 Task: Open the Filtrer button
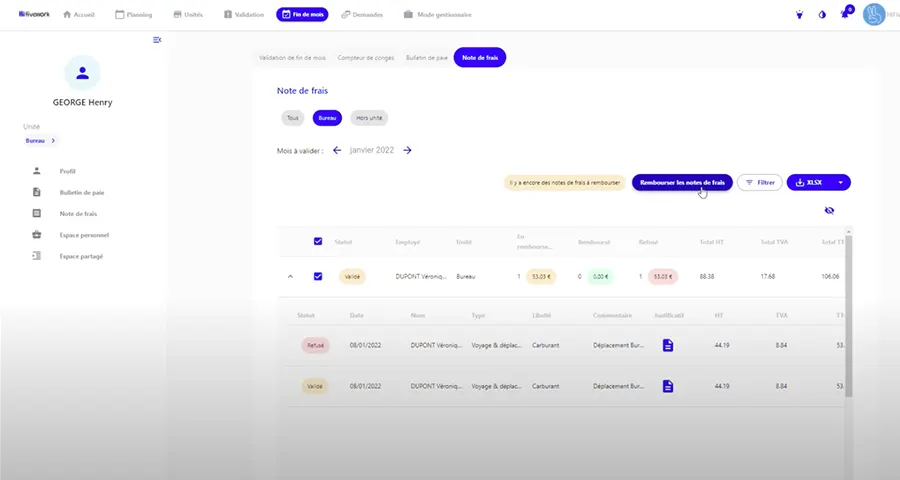click(760, 183)
